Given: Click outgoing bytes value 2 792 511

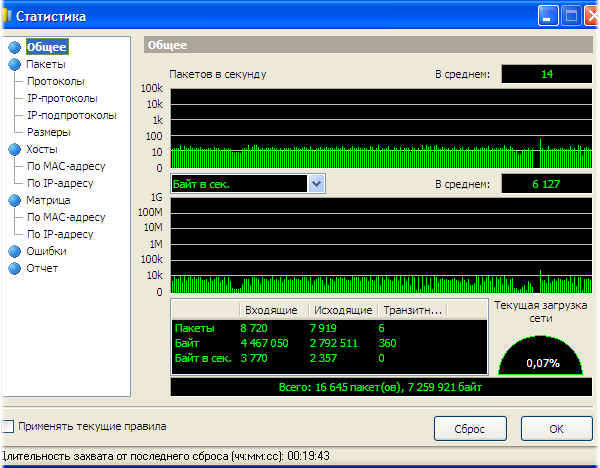Looking at the screenshot, I should tap(334, 343).
